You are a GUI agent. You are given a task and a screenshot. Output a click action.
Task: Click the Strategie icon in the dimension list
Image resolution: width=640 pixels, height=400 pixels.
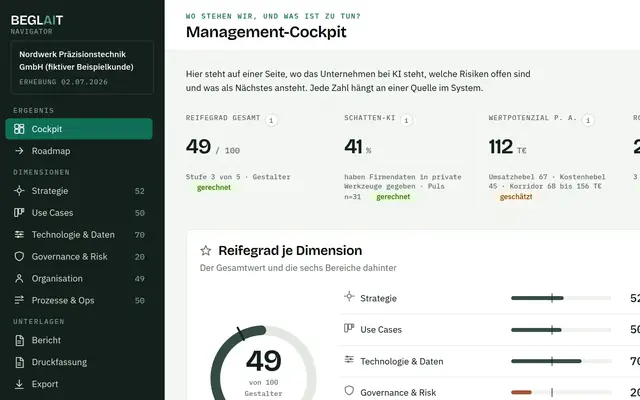coord(349,297)
